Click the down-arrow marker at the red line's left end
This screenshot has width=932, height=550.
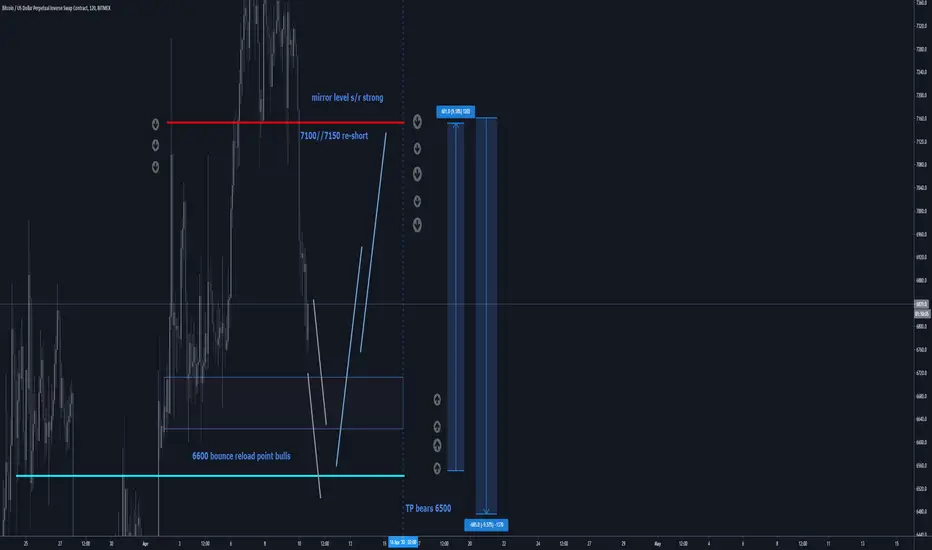pos(155,124)
